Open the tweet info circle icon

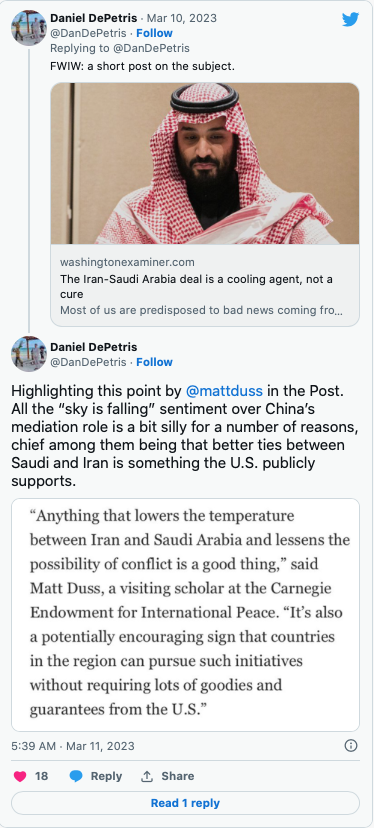pyautogui.click(x=351, y=746)
